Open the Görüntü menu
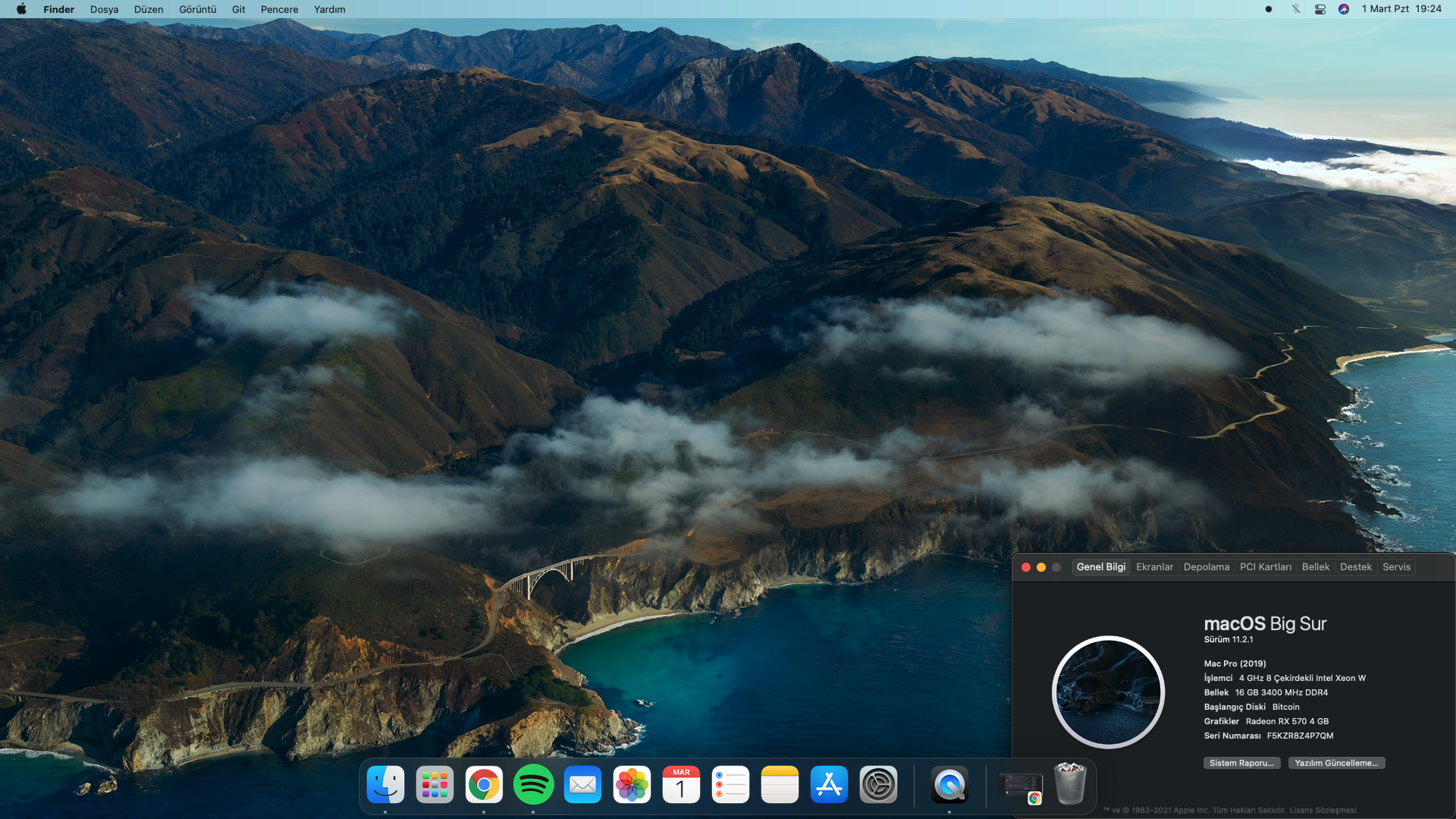 tap(197, 9)
